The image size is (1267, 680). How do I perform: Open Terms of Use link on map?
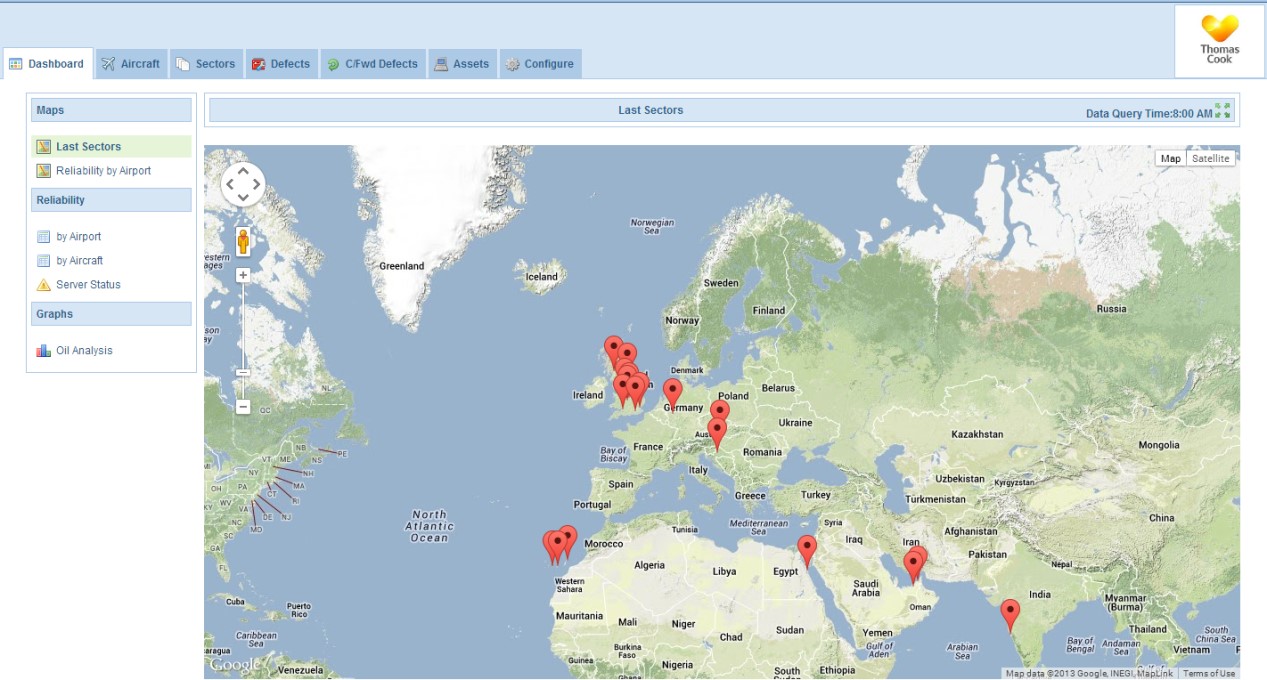[x=1209, y=673]
